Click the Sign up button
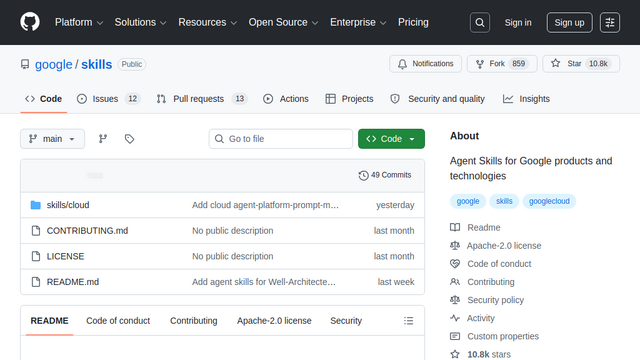This screenshot has width=640, height=360. pos(569,22)
